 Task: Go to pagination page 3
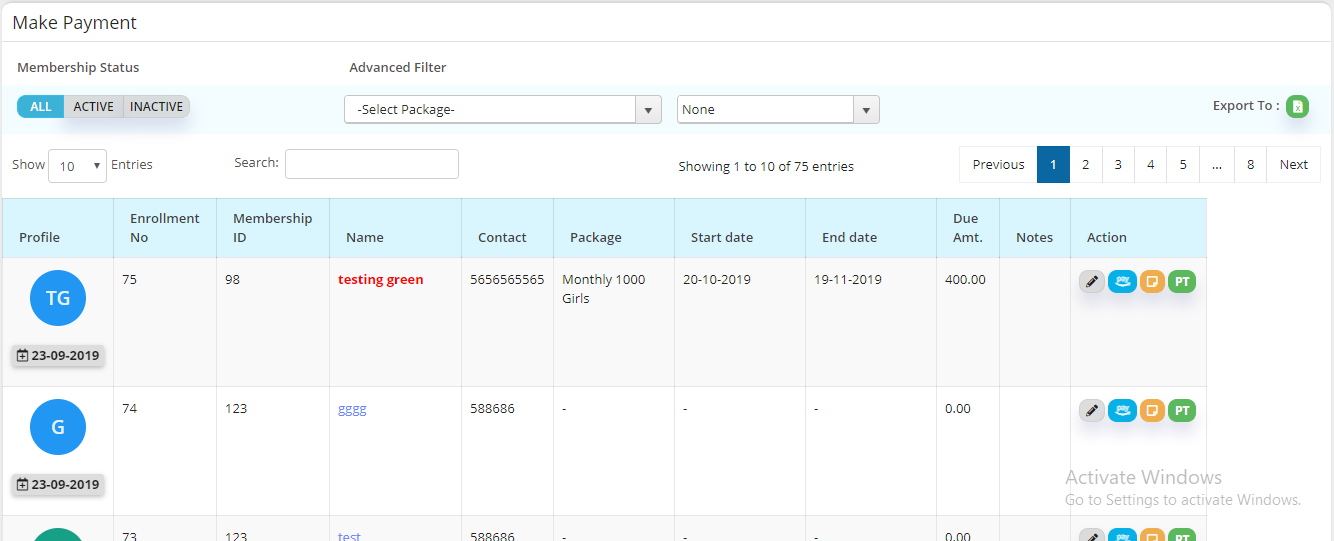pos(1118,165)
